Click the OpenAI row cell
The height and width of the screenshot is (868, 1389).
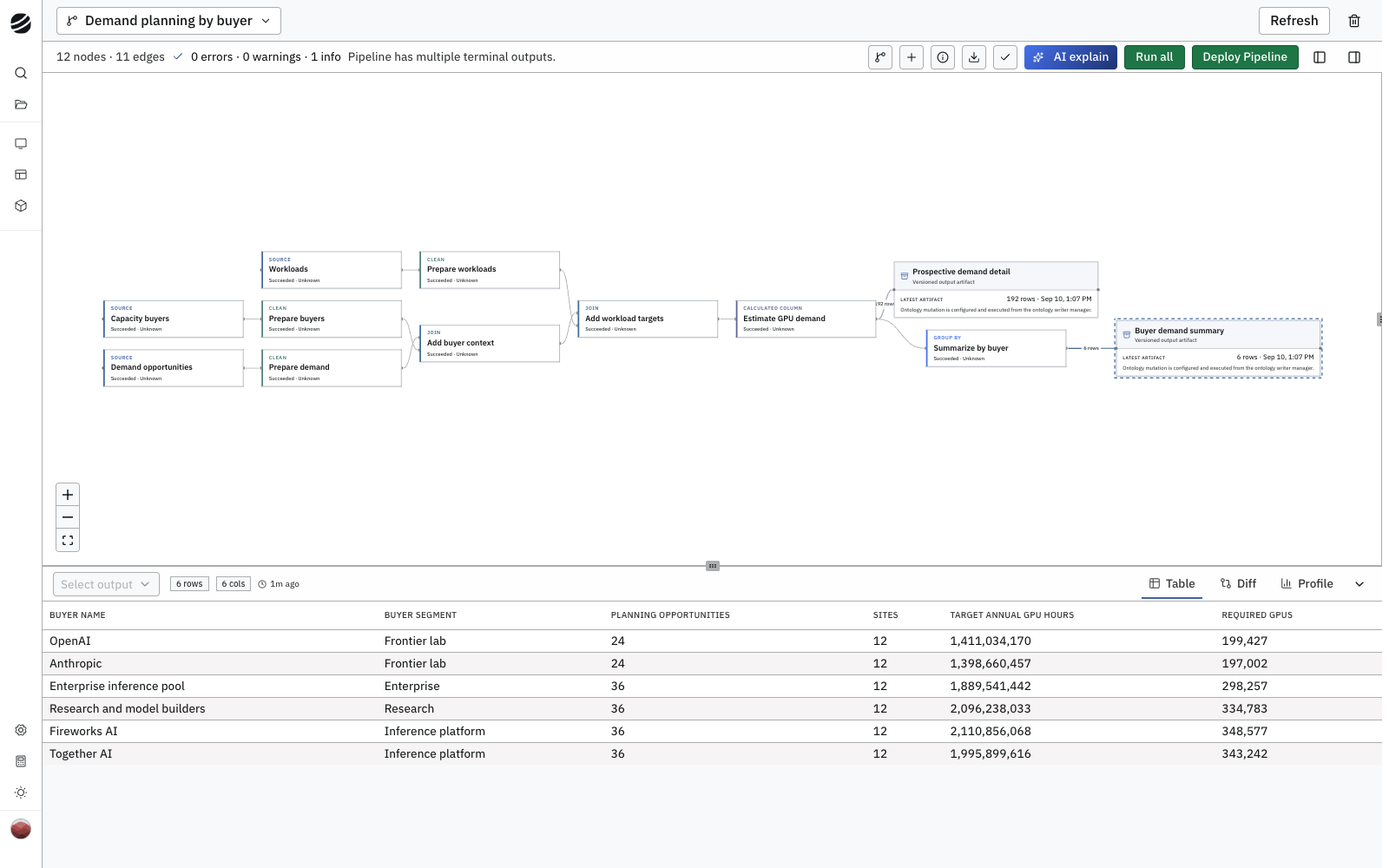point(70,641)
